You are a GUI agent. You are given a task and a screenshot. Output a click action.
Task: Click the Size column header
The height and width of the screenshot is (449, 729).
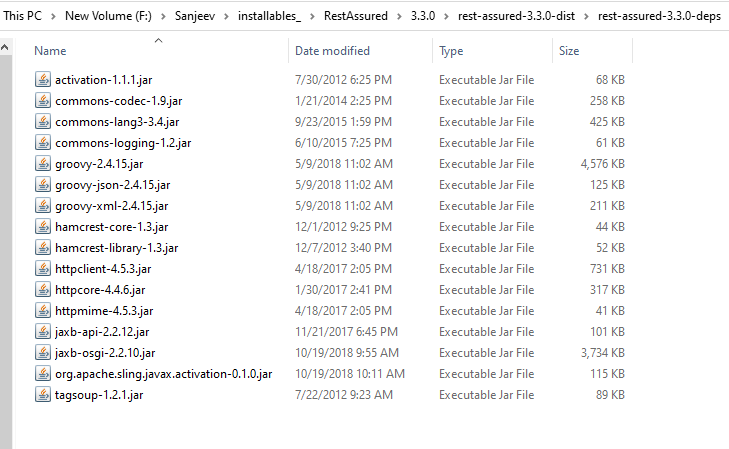569,51
